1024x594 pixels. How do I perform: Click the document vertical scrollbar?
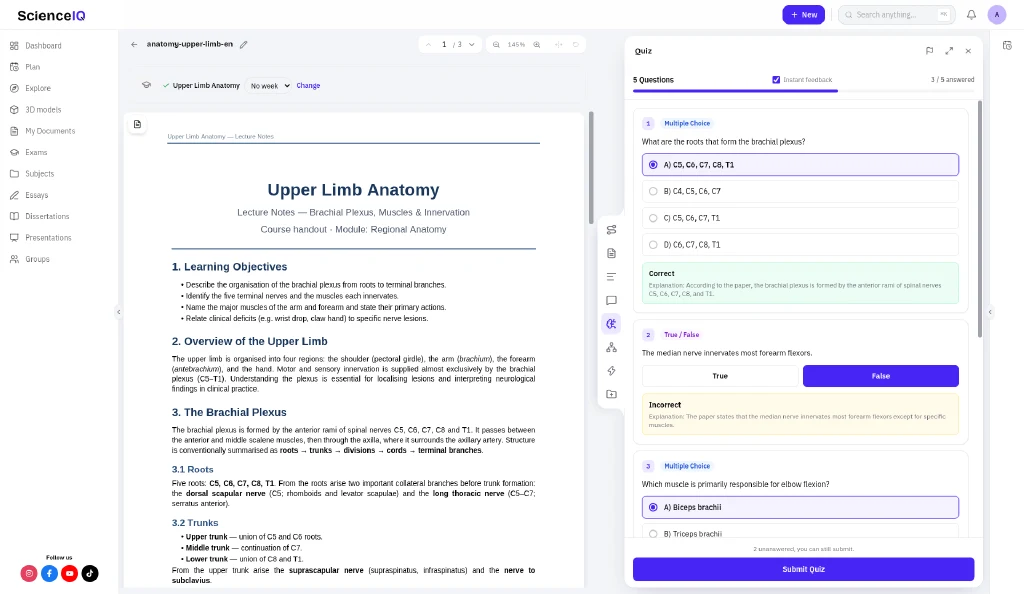pos(591,168)
